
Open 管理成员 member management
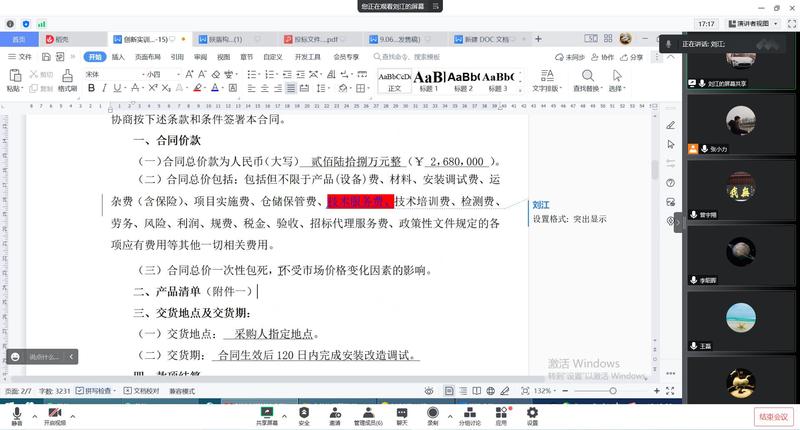click(366, 412)
